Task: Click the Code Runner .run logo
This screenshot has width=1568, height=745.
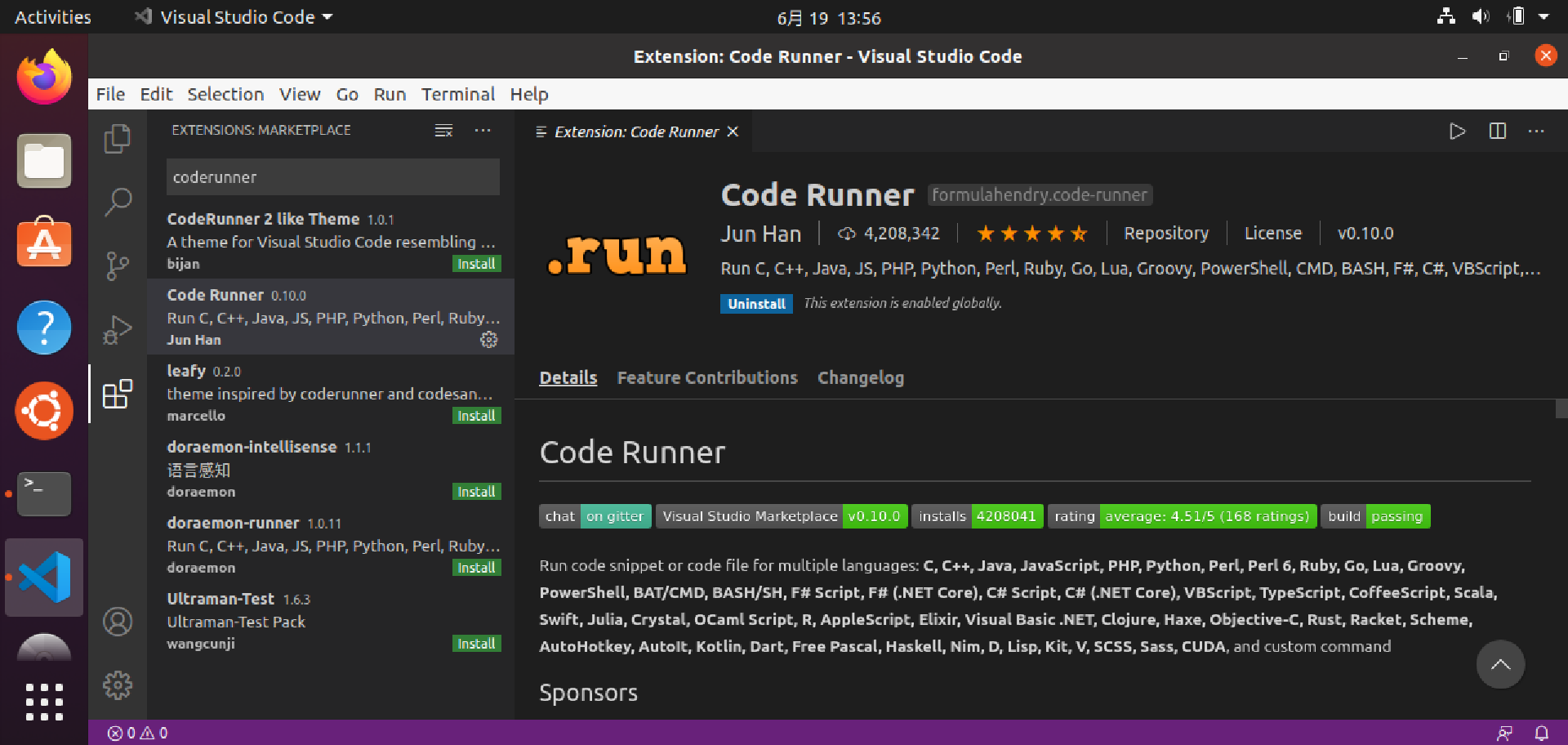Action: tap(617, 254)
